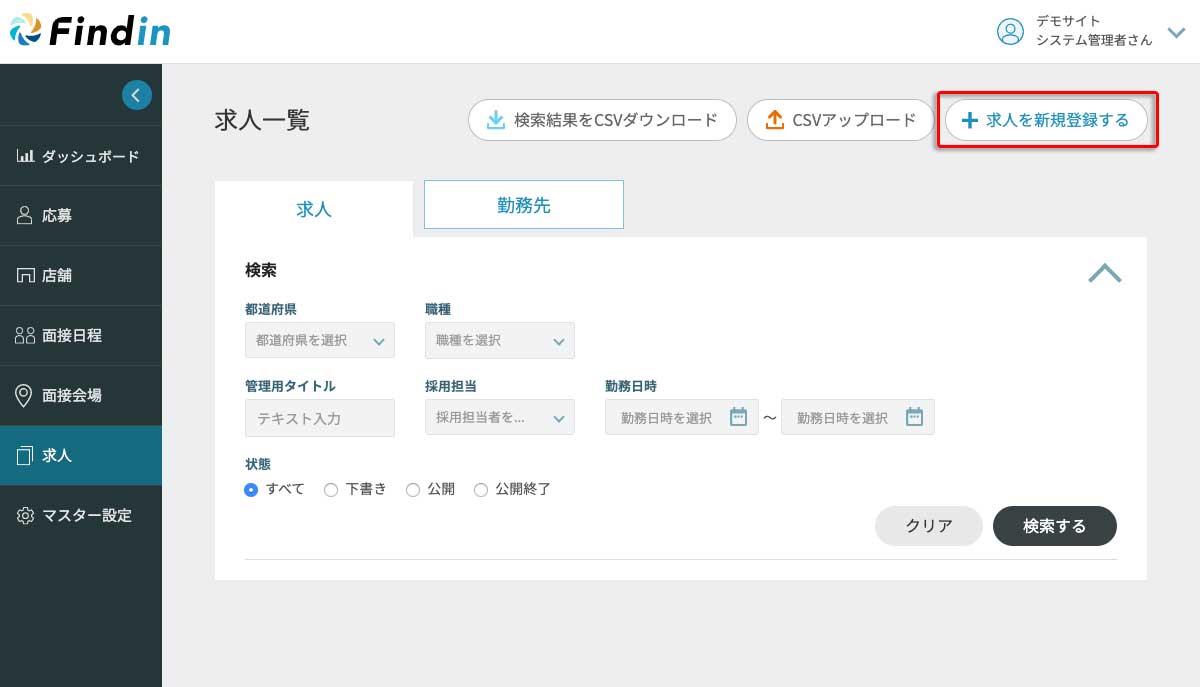The height and width of the screenshot is (687, 1200).
Task: Switch to the 勤務先 tab
Action: pyautogui.click(x=524, y=205)
